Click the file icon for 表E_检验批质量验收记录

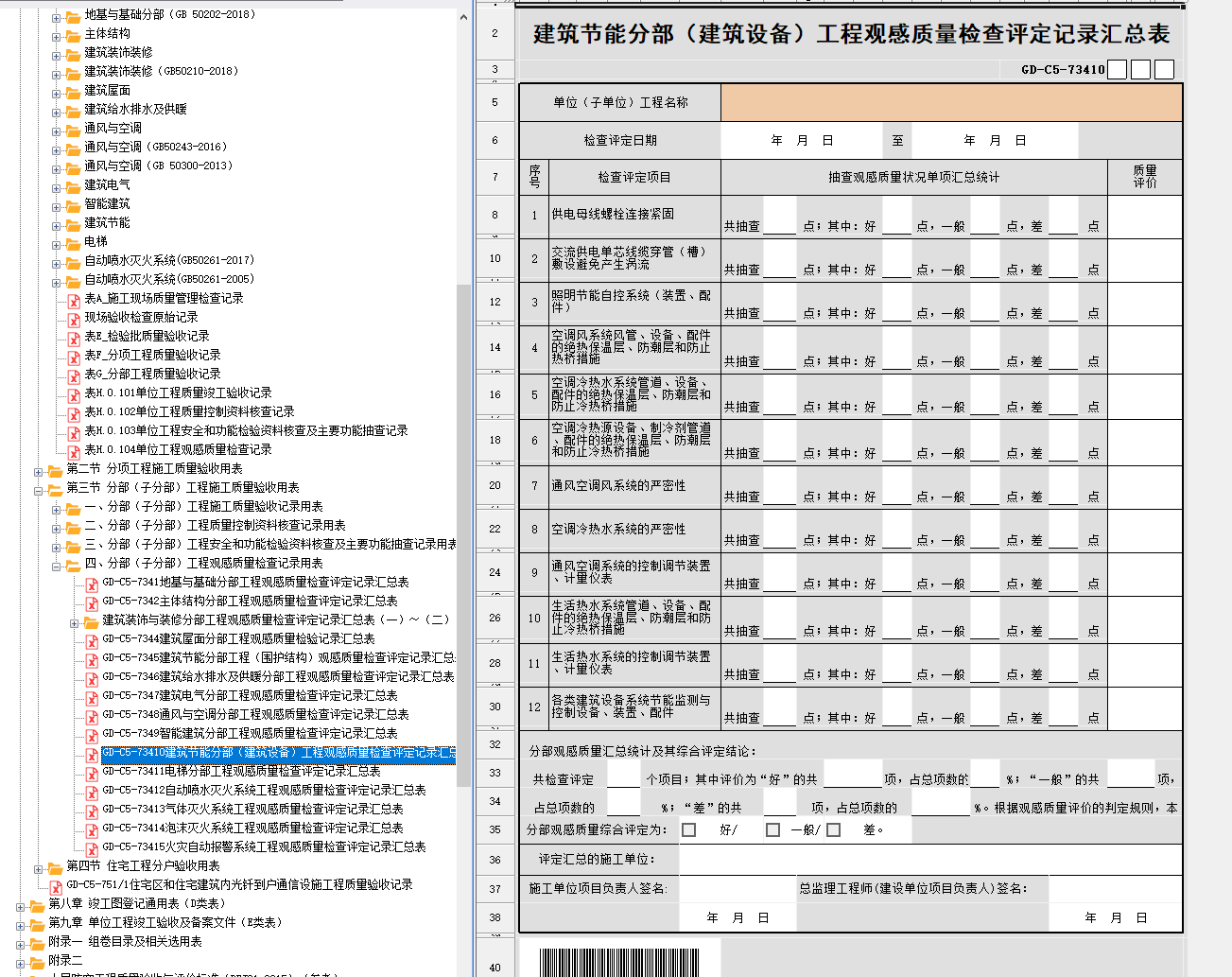(x=73, y=338)
